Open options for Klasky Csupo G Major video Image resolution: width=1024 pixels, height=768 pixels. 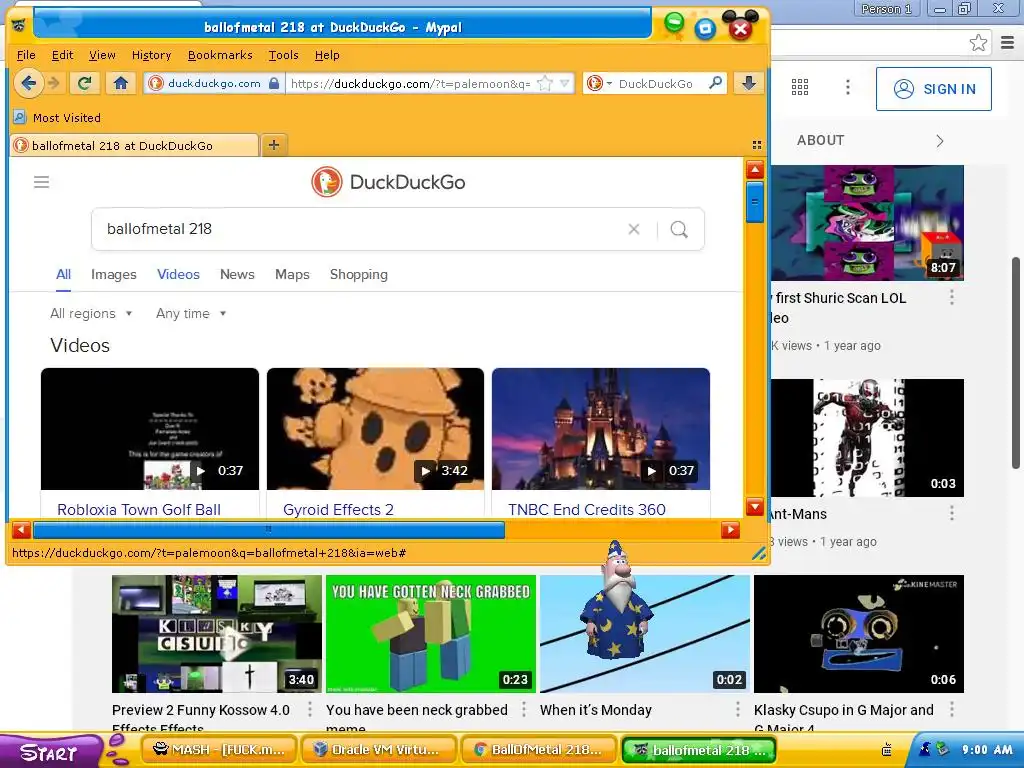click(952, 709)
